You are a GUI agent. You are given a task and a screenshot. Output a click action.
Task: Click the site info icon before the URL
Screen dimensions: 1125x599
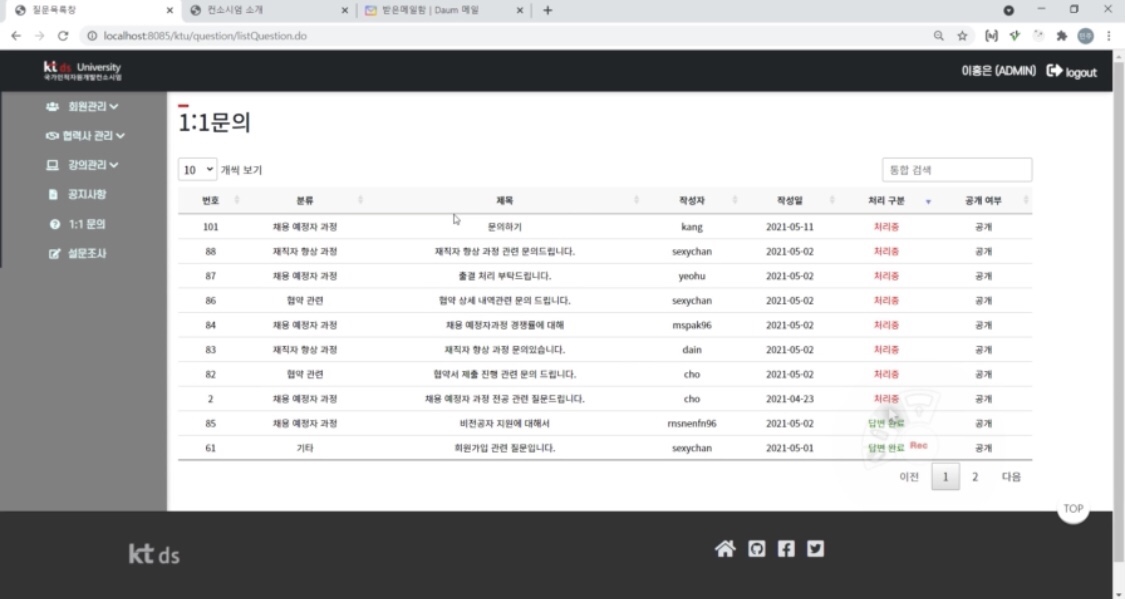(x=92, y=36)
